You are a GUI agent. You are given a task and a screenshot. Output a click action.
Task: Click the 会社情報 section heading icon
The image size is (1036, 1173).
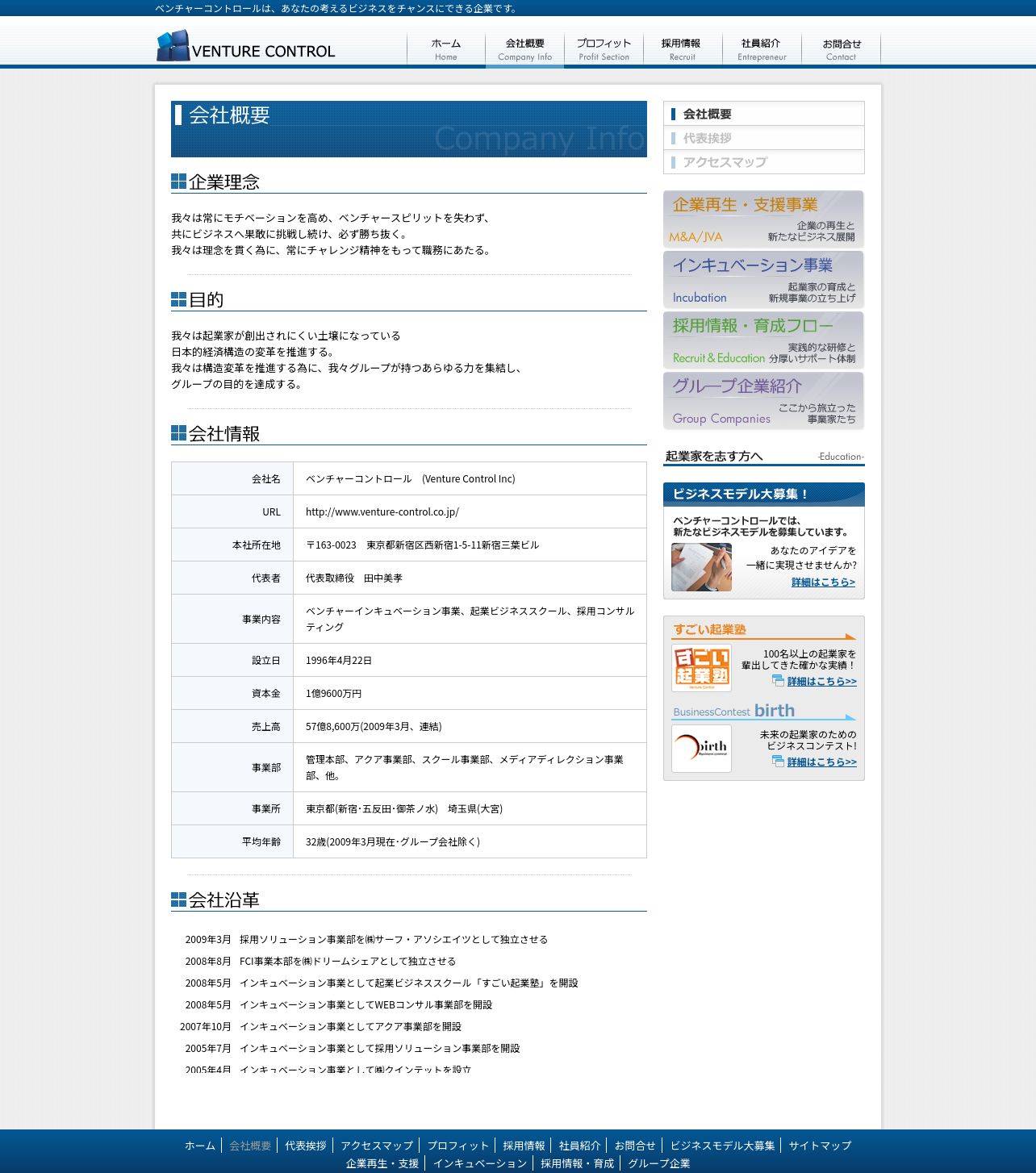(x=178, y=433)
